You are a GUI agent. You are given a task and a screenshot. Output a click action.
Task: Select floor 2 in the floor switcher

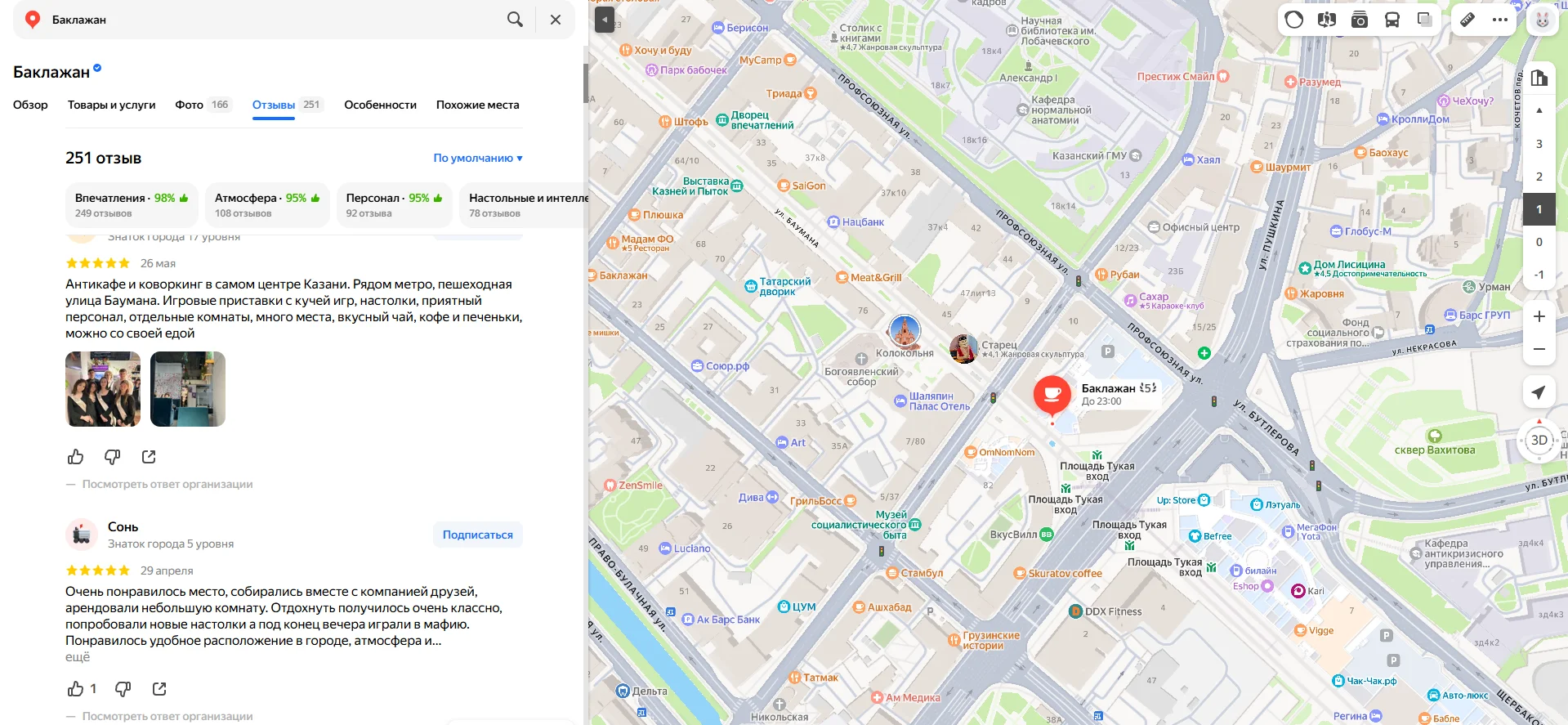click(x=1539, y=177)
